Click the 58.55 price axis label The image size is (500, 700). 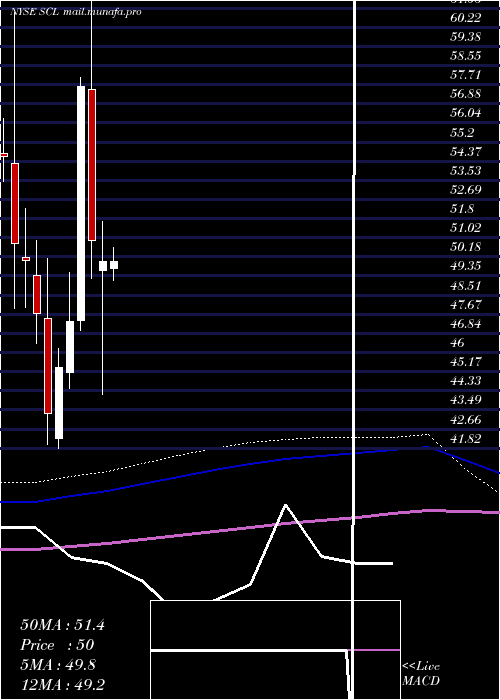(465, 55)
